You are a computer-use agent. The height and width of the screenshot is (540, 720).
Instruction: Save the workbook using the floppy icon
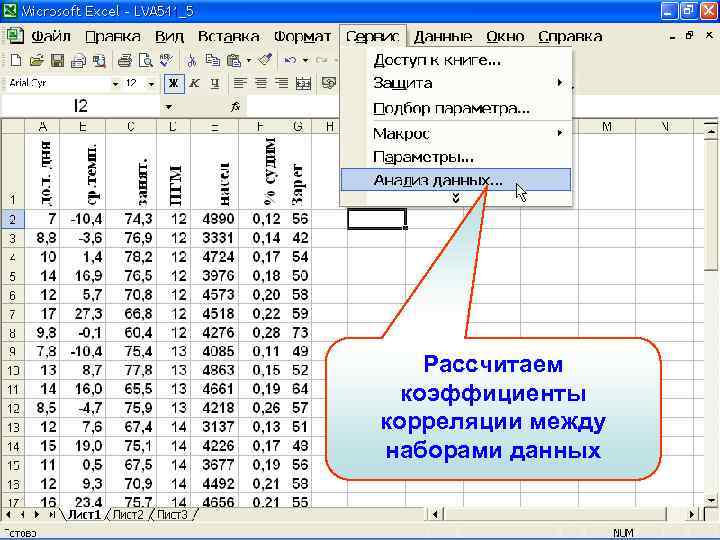coord(57,60)
